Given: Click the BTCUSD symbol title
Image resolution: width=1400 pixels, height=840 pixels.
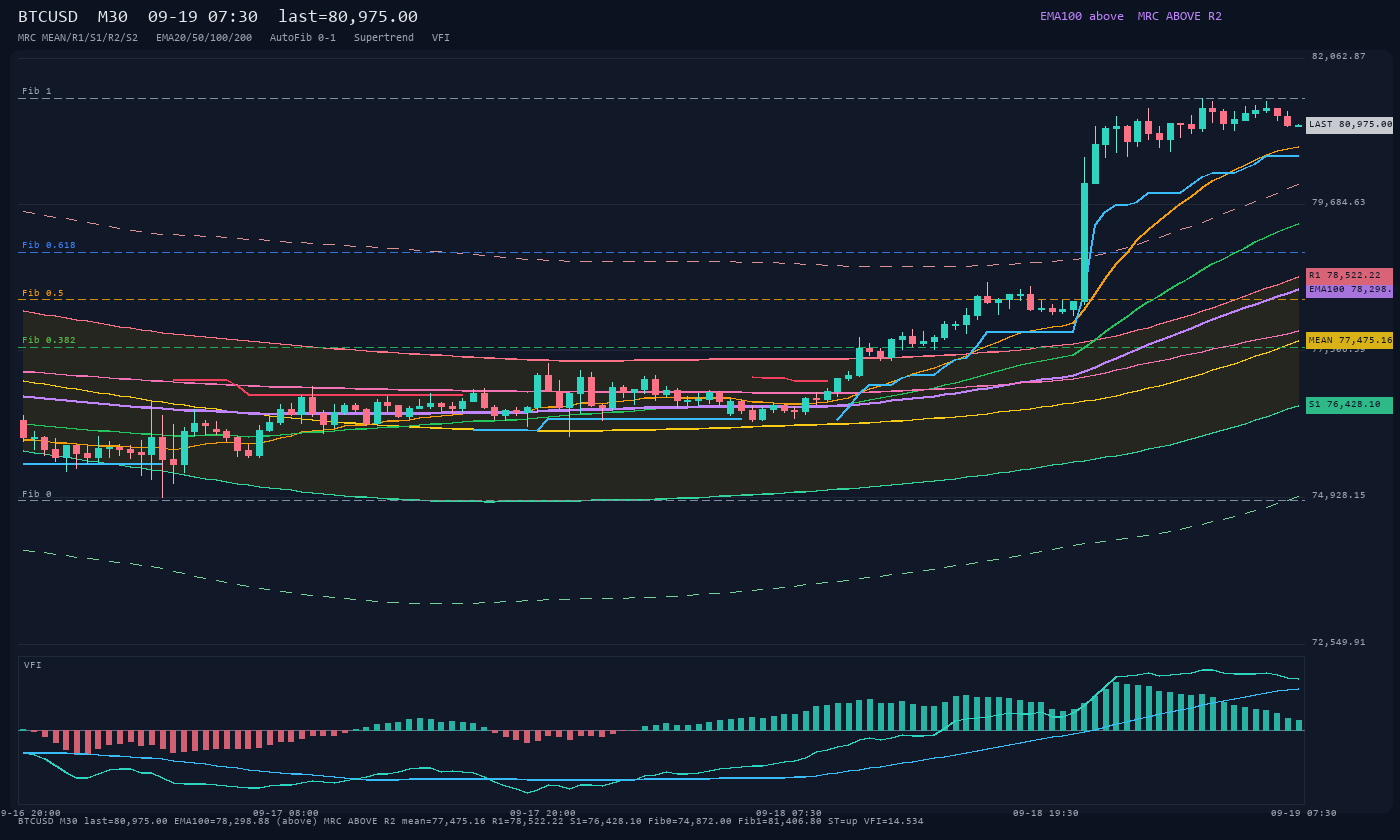Looking at the screenshot, I should tap(48, 17).
